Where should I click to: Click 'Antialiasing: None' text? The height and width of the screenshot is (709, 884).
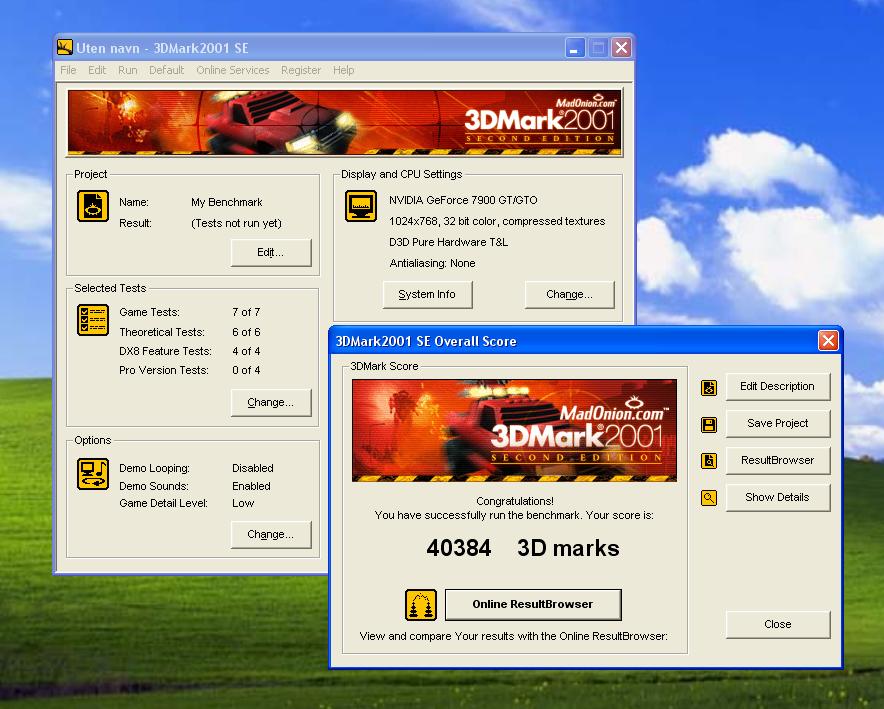coord(432,263)
